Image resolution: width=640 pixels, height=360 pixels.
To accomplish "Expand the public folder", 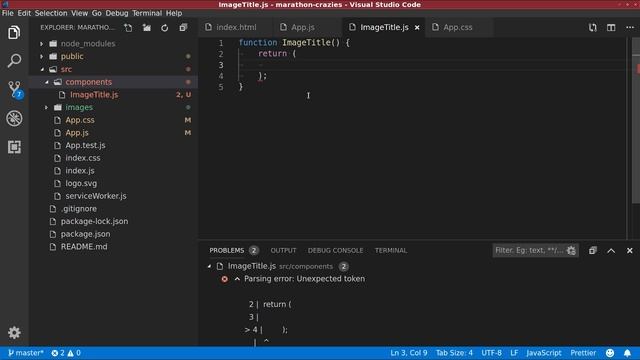I will pyautogui.click(x=42, y=56).
